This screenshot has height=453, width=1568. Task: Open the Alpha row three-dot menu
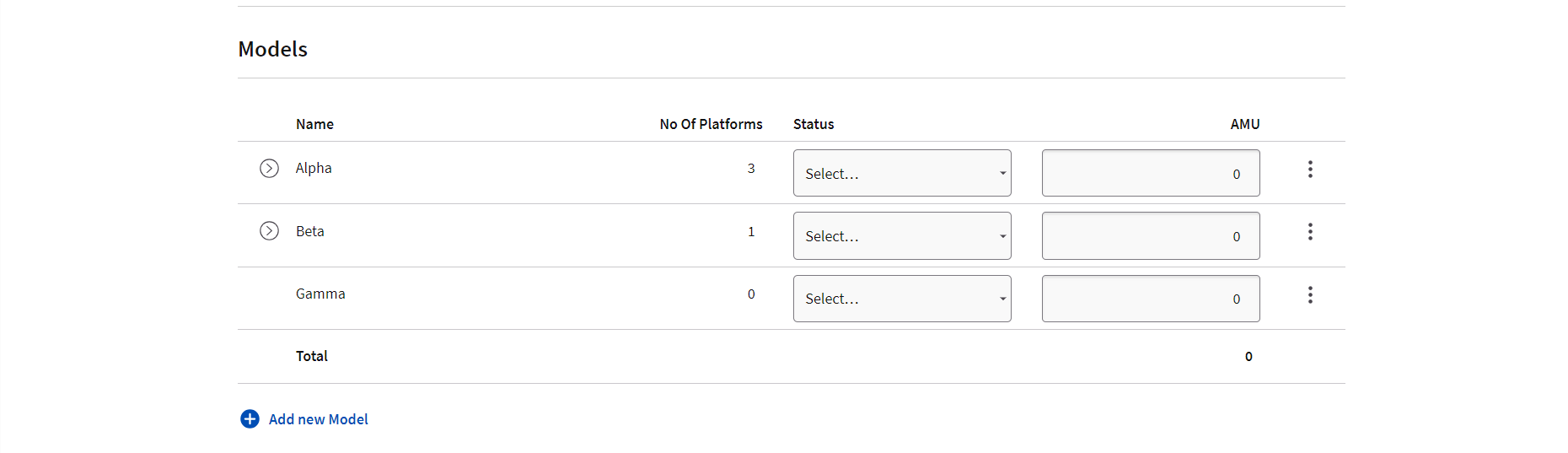pos(1310,170)
